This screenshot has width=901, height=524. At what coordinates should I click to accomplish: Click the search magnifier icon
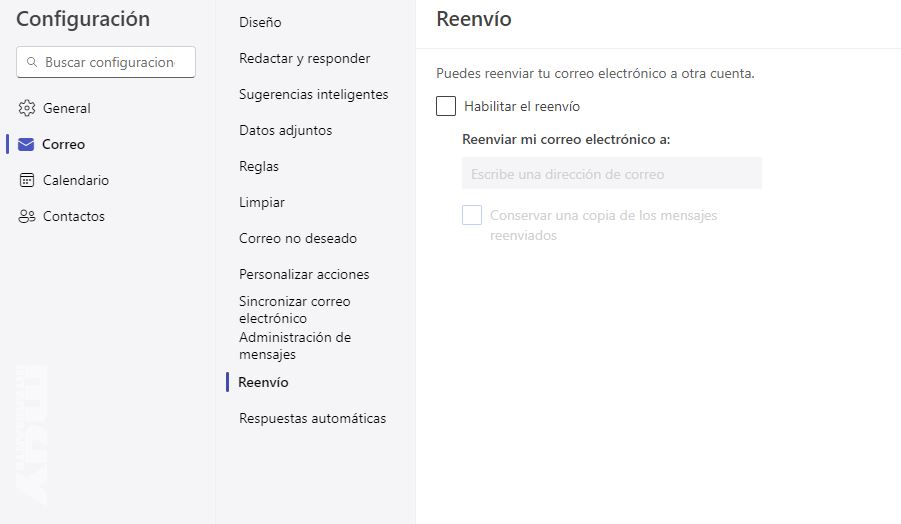(x=33, y=62)
